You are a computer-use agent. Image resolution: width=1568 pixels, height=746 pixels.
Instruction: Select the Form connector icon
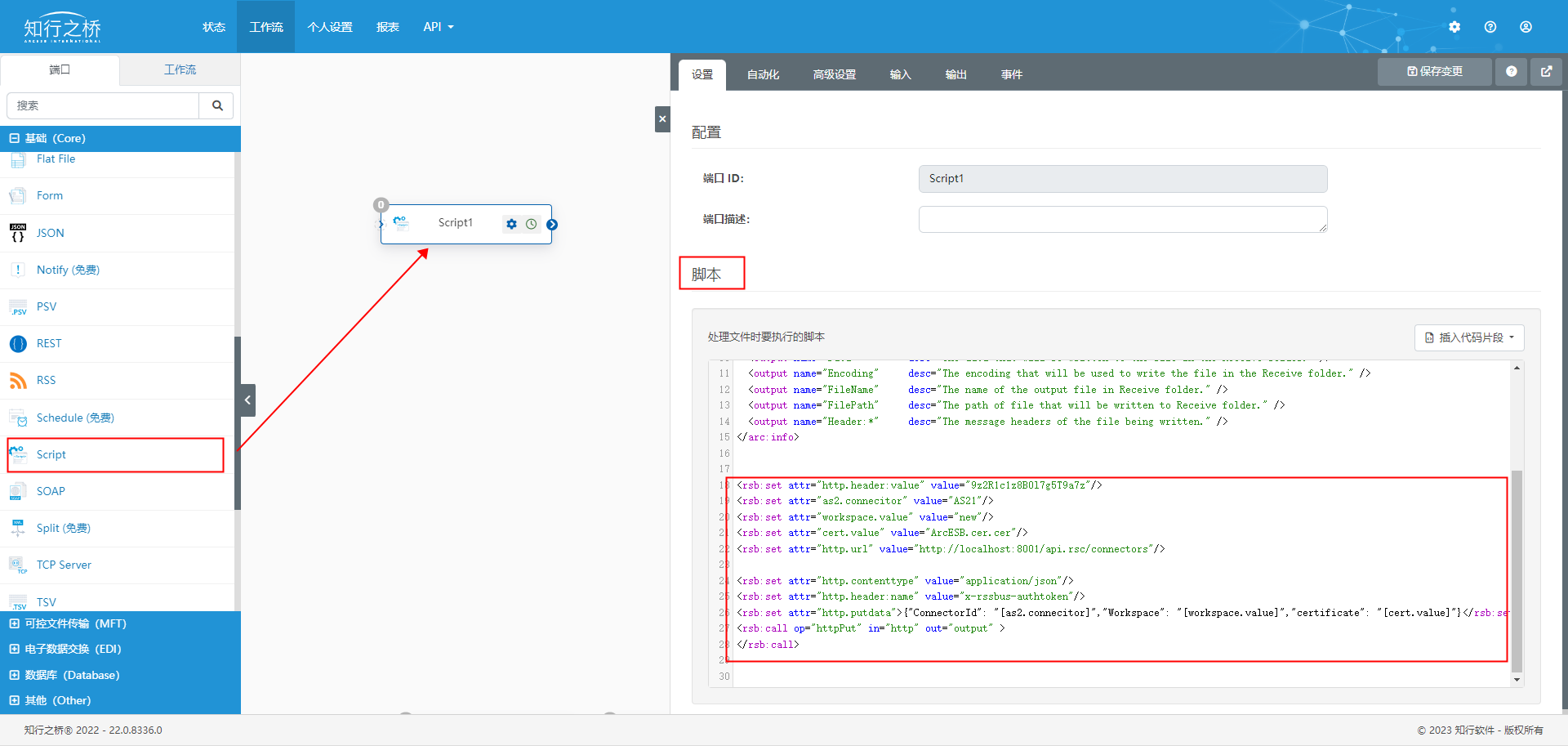coord(18,196)
